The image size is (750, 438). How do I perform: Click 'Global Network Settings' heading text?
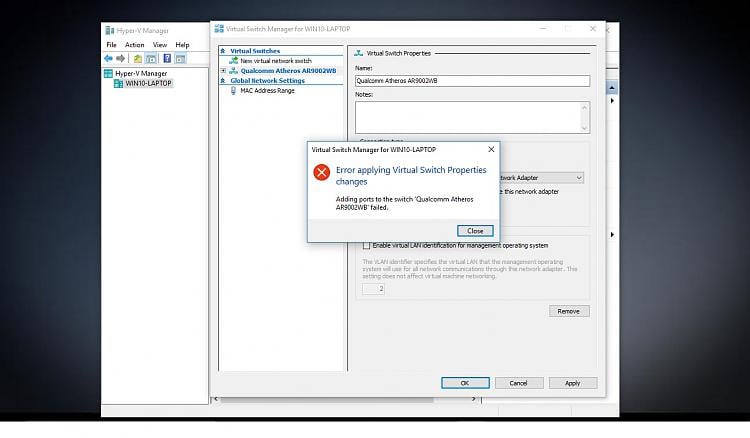tap(267, 80)
